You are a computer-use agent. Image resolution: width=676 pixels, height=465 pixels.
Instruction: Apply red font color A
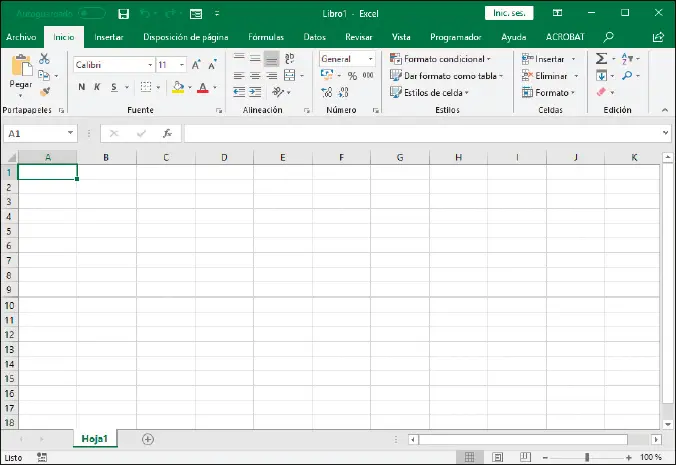point(203,87)
